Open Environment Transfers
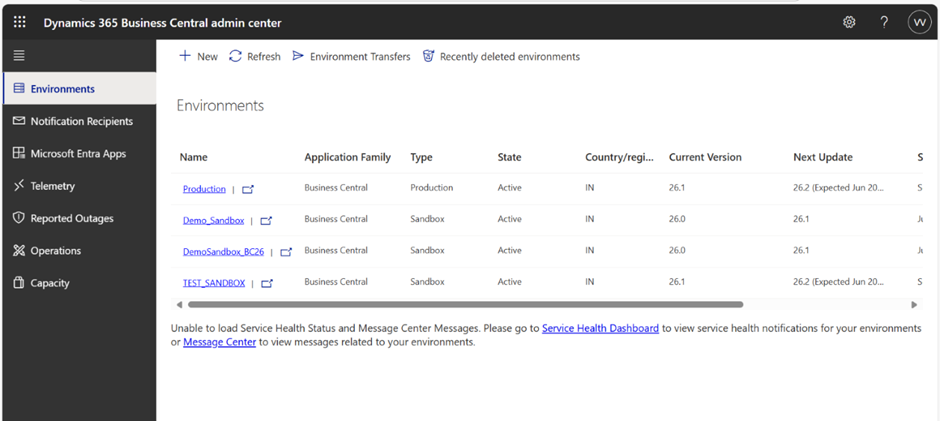 351,57
